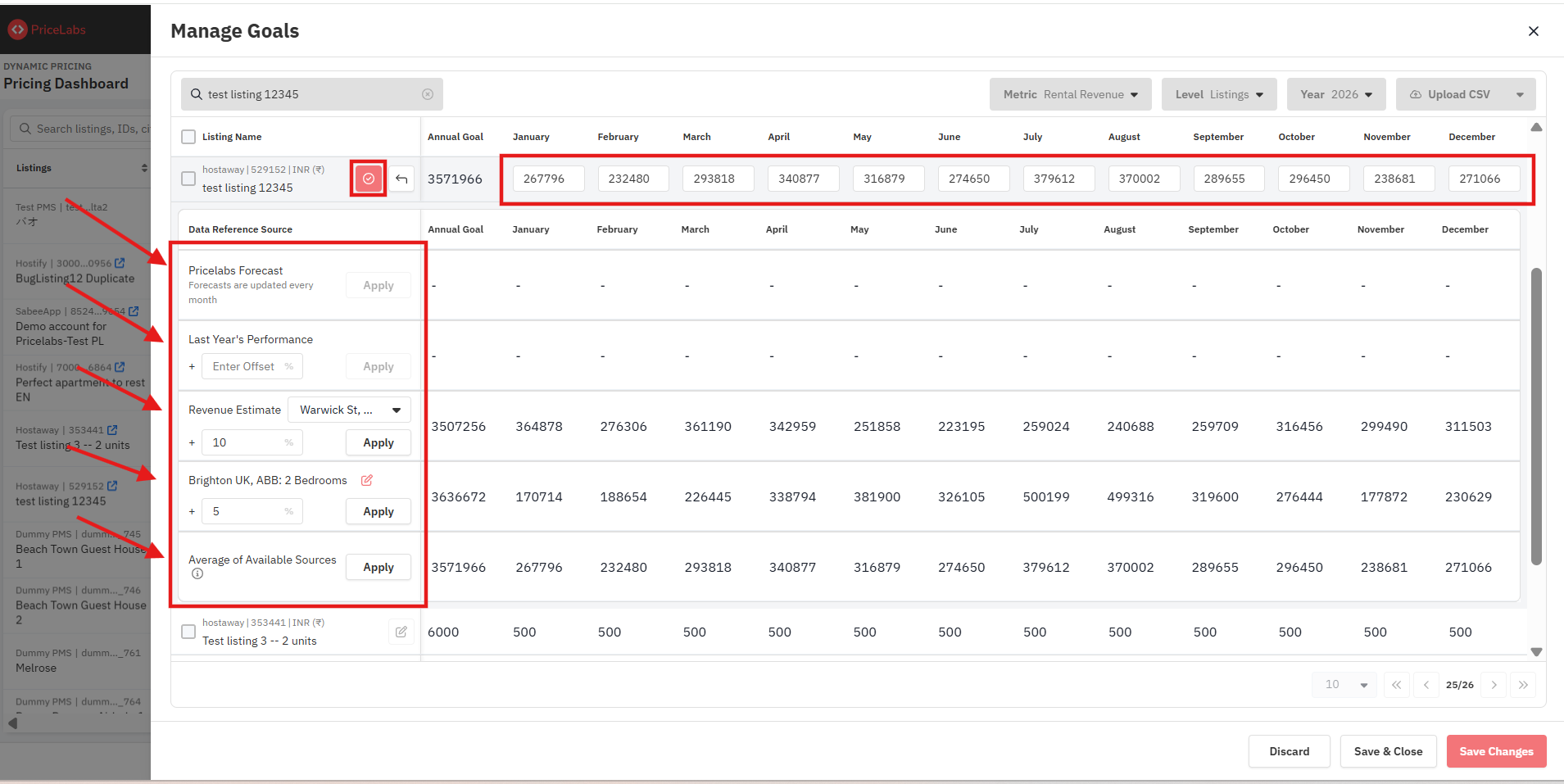Click the March goal input 293818
The width and height of the screenshot is (1564, 784).
[719, 179]
